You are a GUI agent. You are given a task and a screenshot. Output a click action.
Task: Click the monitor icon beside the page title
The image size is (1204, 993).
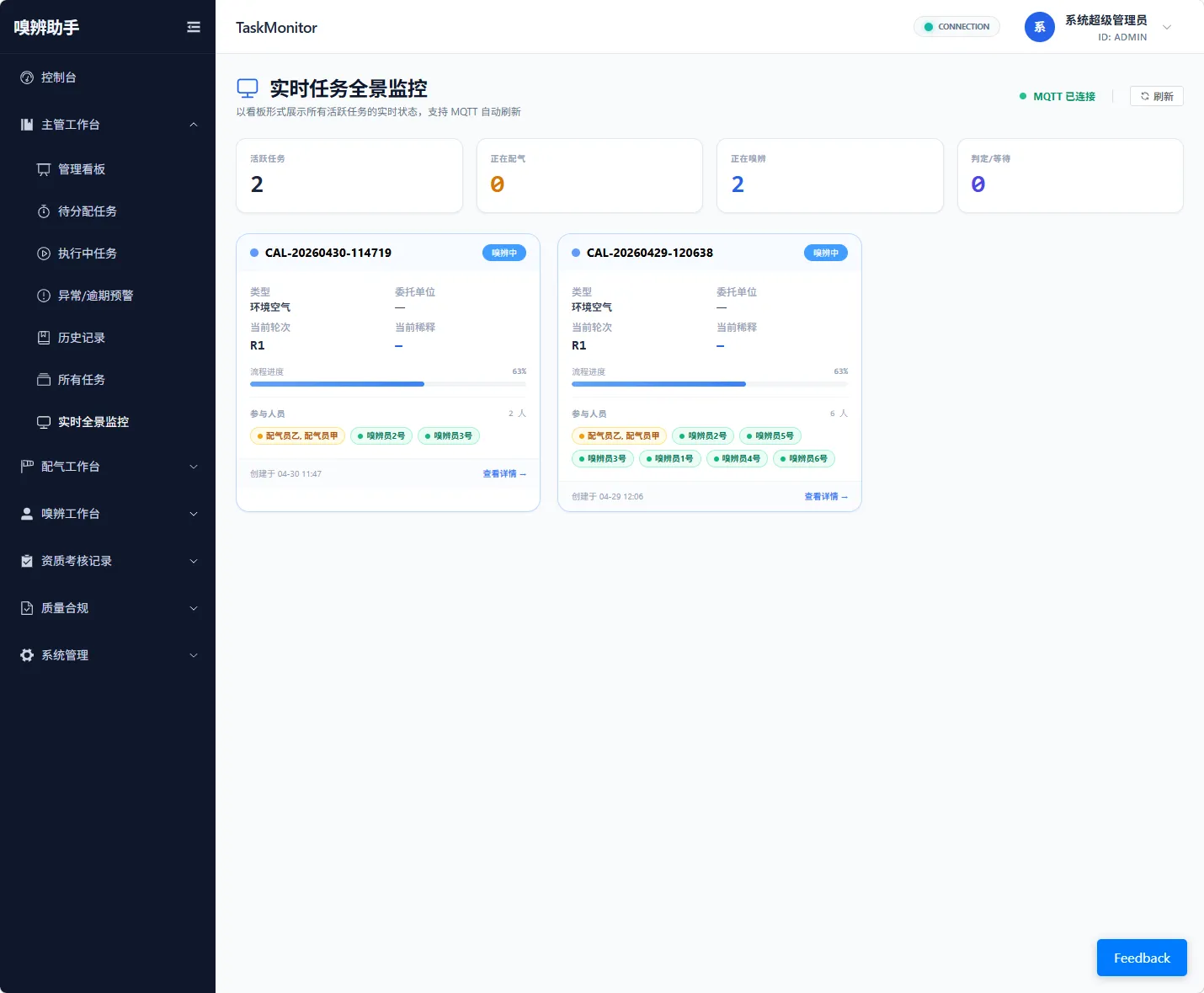[x=248, y=88]
